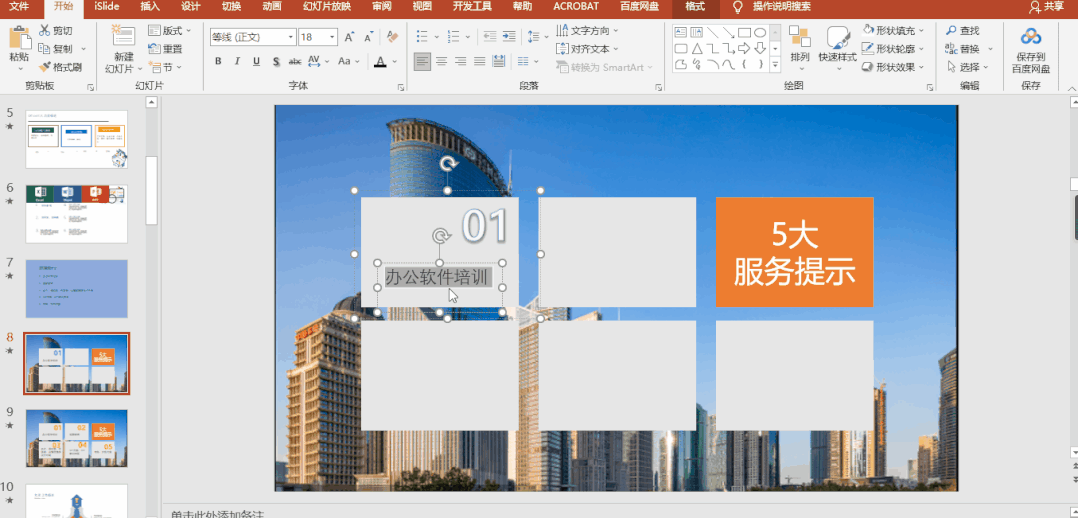Click the font color A swatch

click(380, 61)
